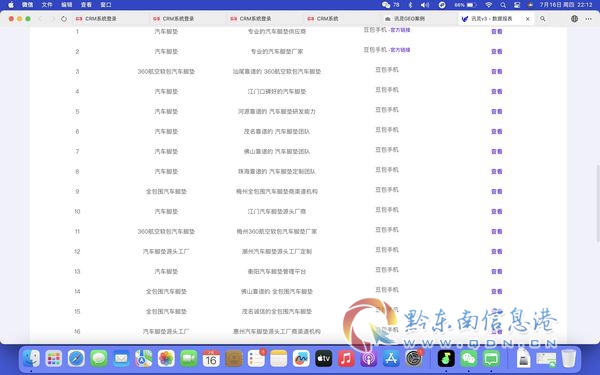Image resolution: width=600 pixels, height=375 pixels.
Task: Open Apple TV from the Dock
Action: click(323, 359)
